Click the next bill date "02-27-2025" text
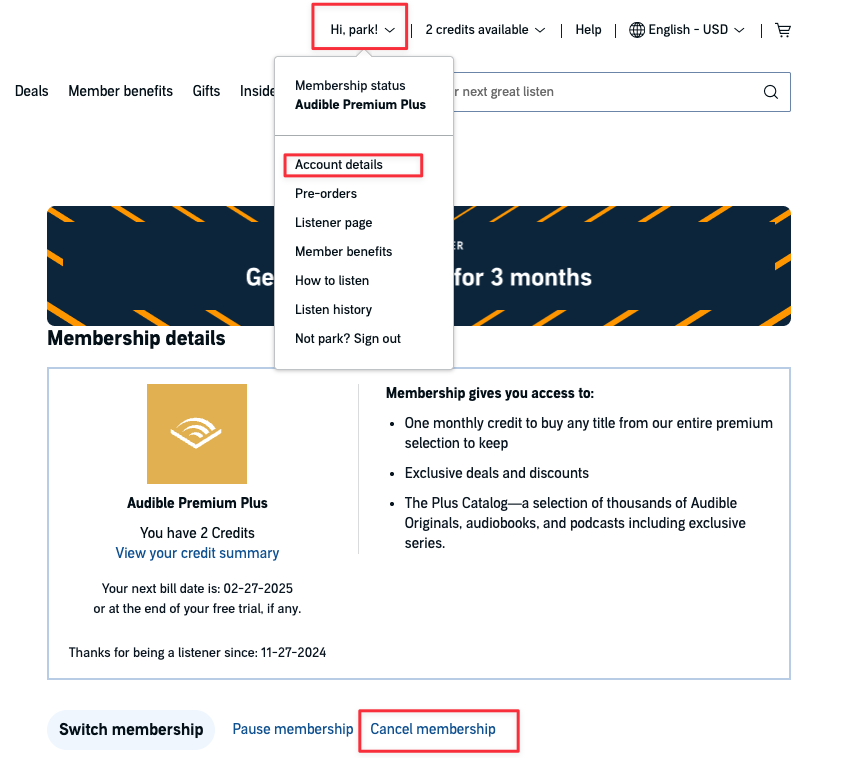The height and width of the screenshot is (758, 854). point(258,588)
